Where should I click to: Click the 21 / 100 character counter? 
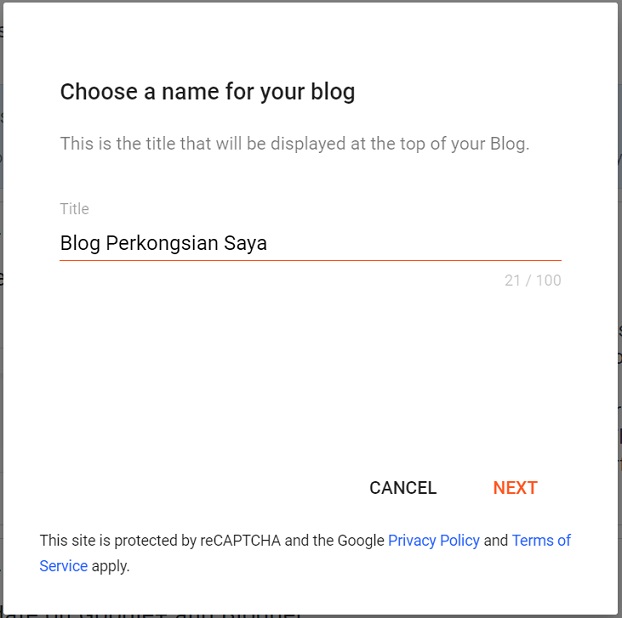[x=532, y=281]
